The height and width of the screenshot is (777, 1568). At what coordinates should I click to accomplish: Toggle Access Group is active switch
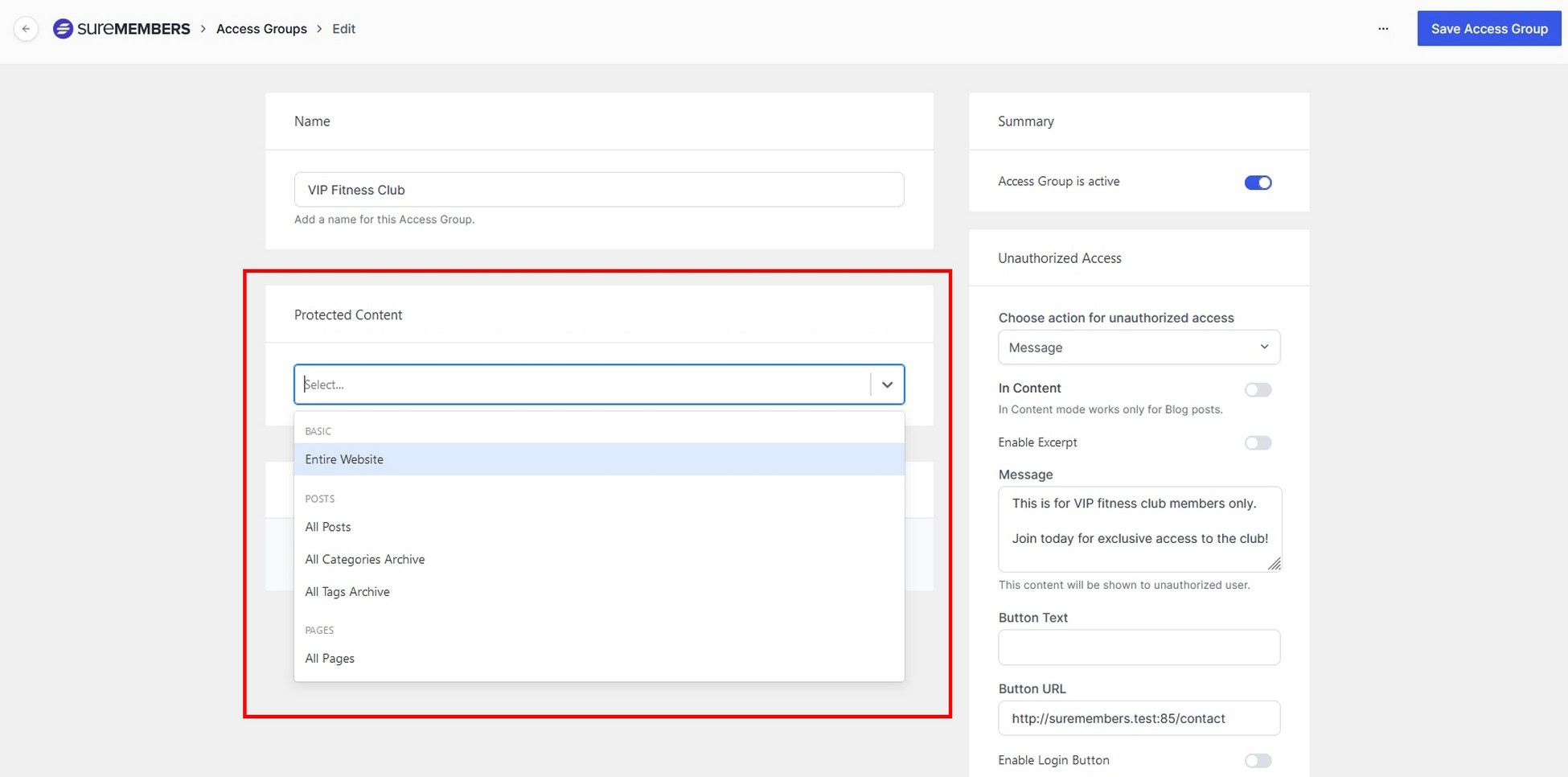coord(1258,183)
